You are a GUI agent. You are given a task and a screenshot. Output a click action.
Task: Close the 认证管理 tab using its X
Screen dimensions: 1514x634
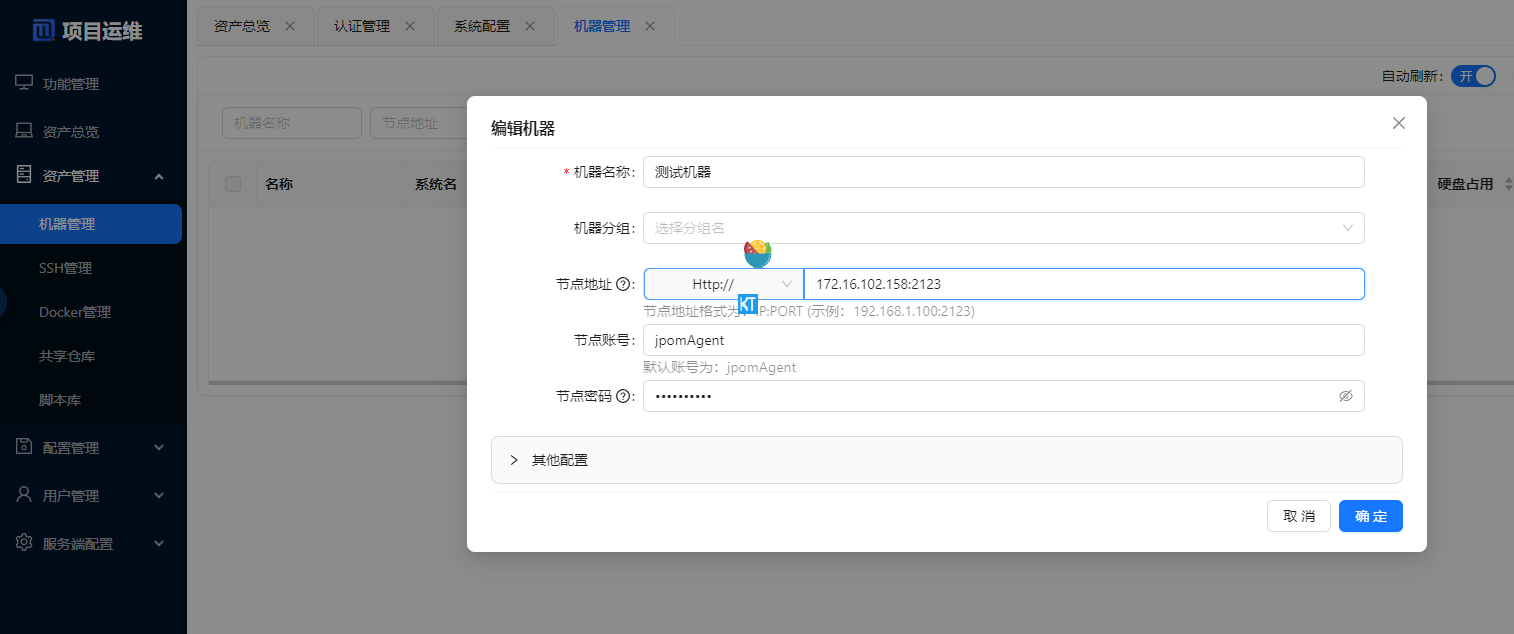[410, 26]
